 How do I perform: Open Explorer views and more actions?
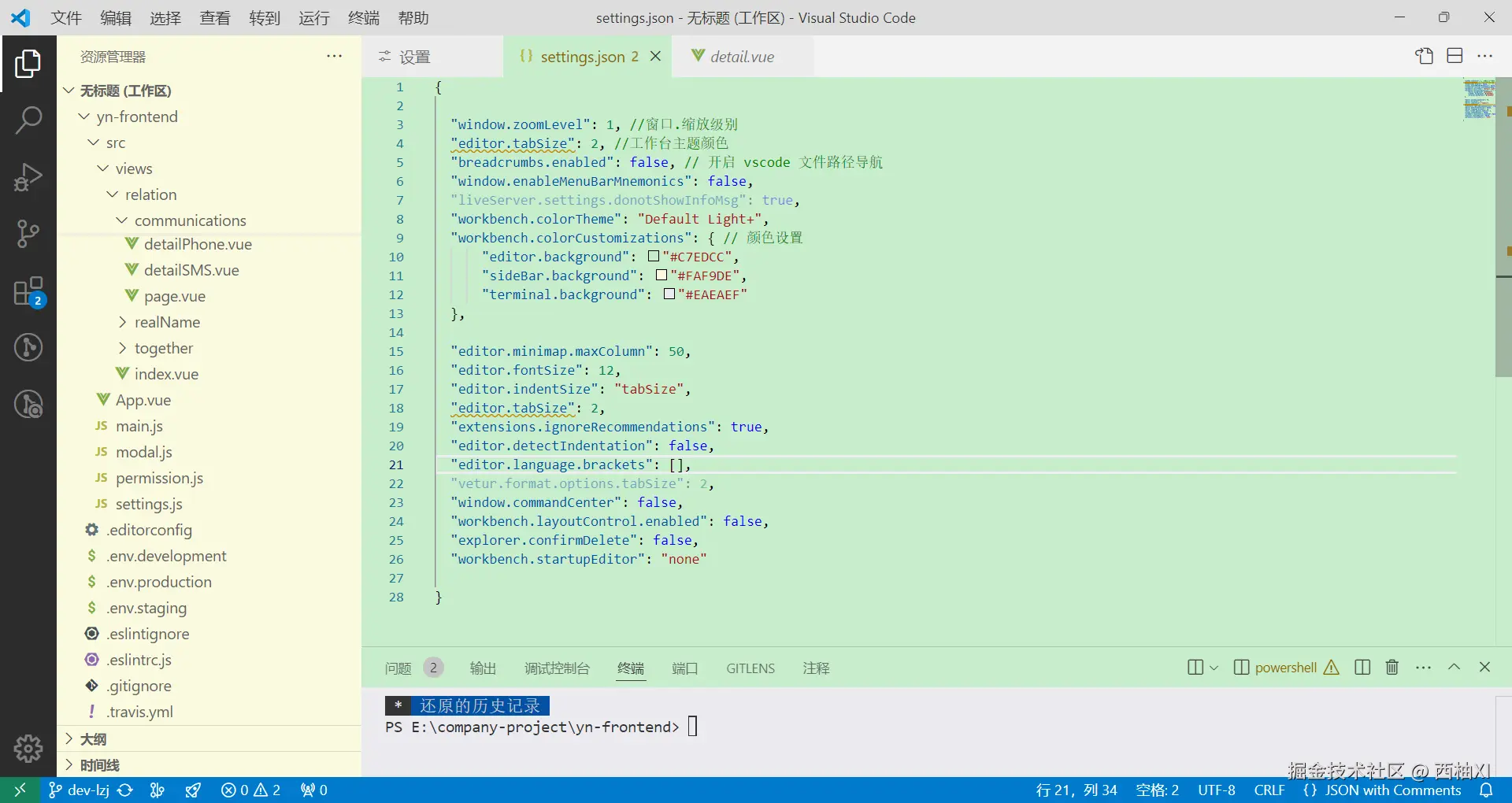click(335, 56)
